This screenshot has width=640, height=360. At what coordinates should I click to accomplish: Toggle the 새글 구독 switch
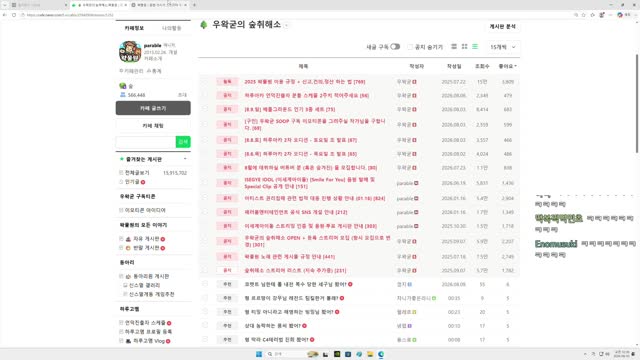pos(395,47)
